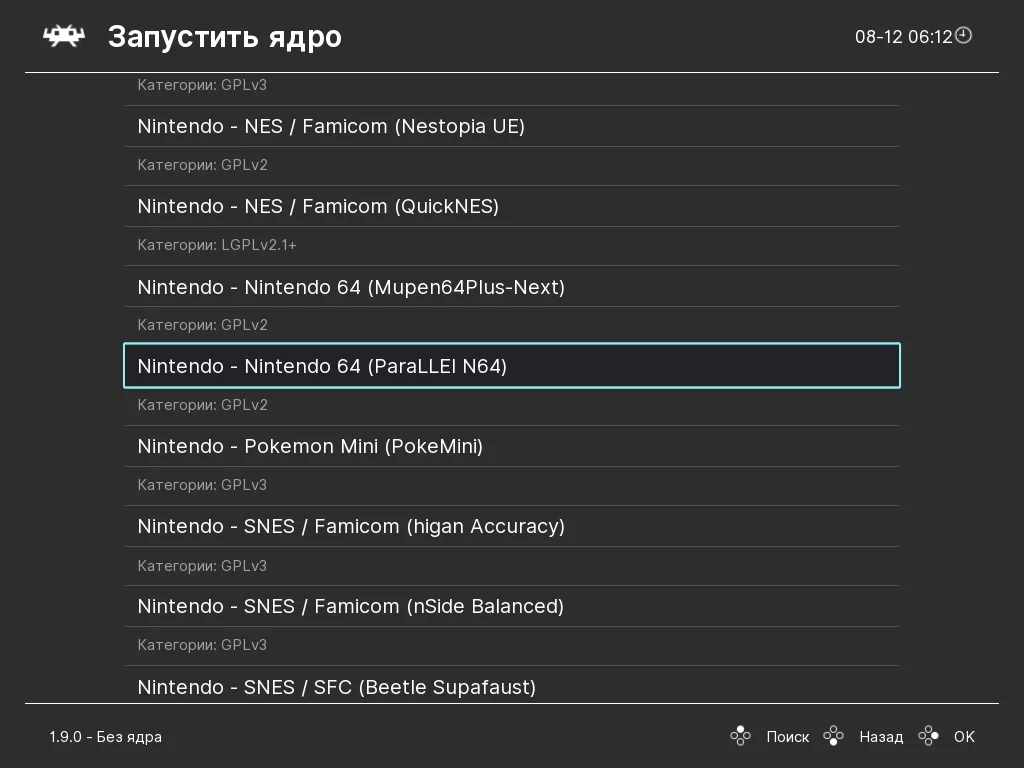Select the QuickNES core entry
The height and width of the screenshot is (768, 1024).
pyautogui.click(x=318, y=206)
